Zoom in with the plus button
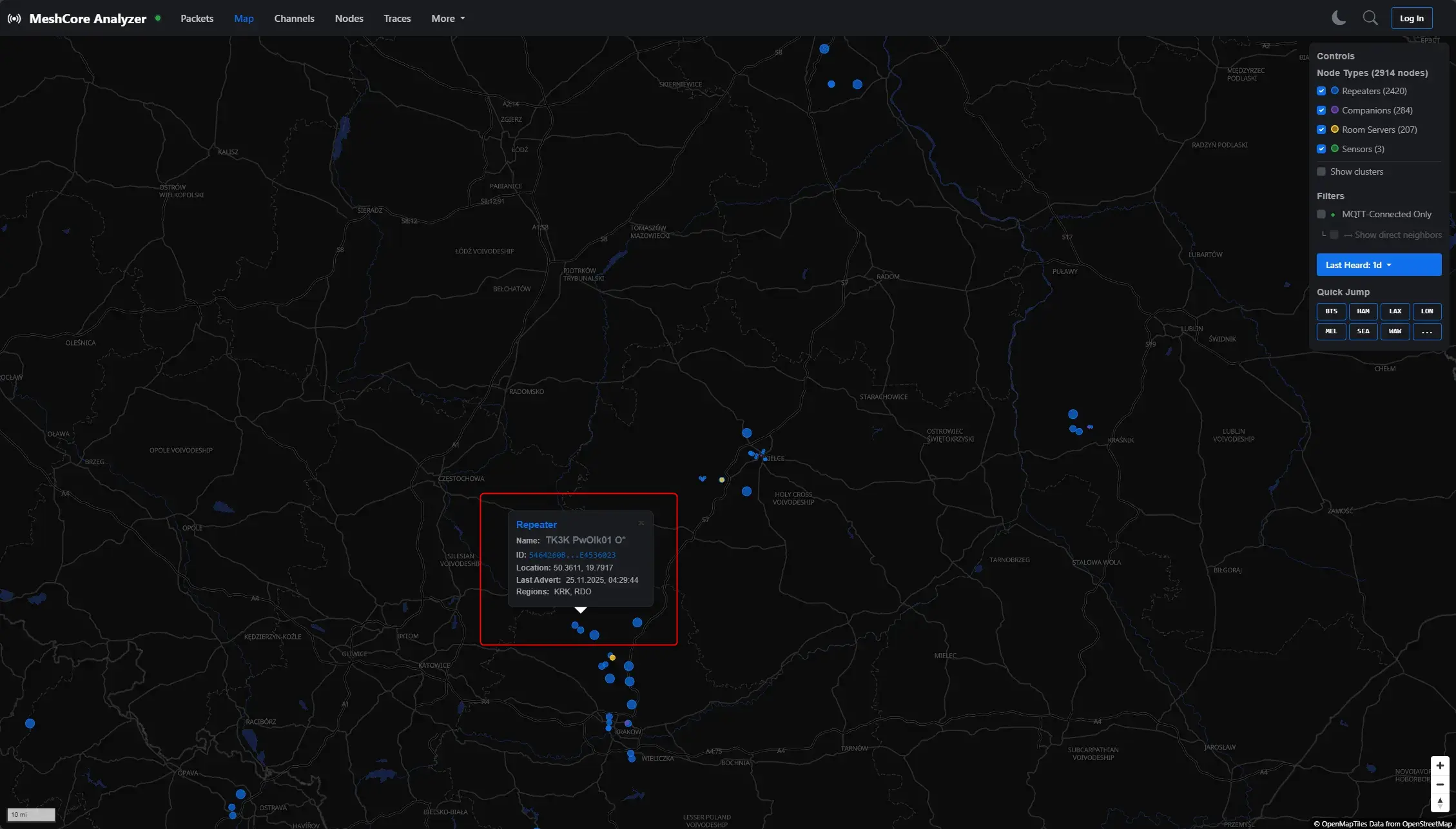 (x=1440, y=765)
